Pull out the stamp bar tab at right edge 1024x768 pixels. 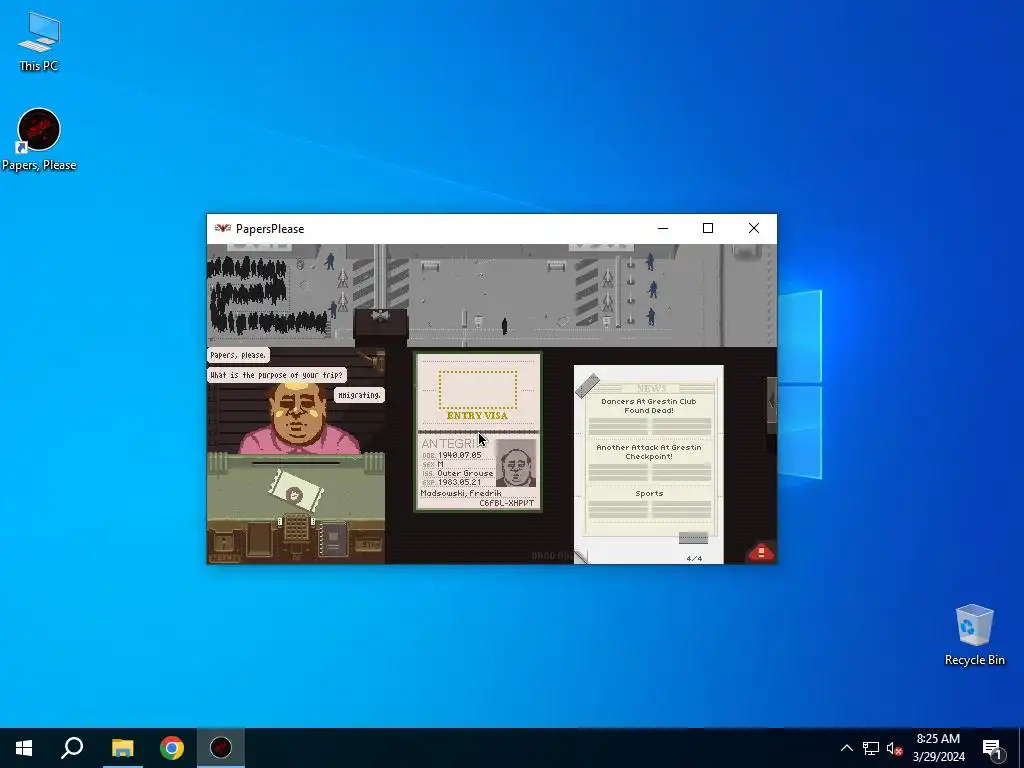pos(771,400)
